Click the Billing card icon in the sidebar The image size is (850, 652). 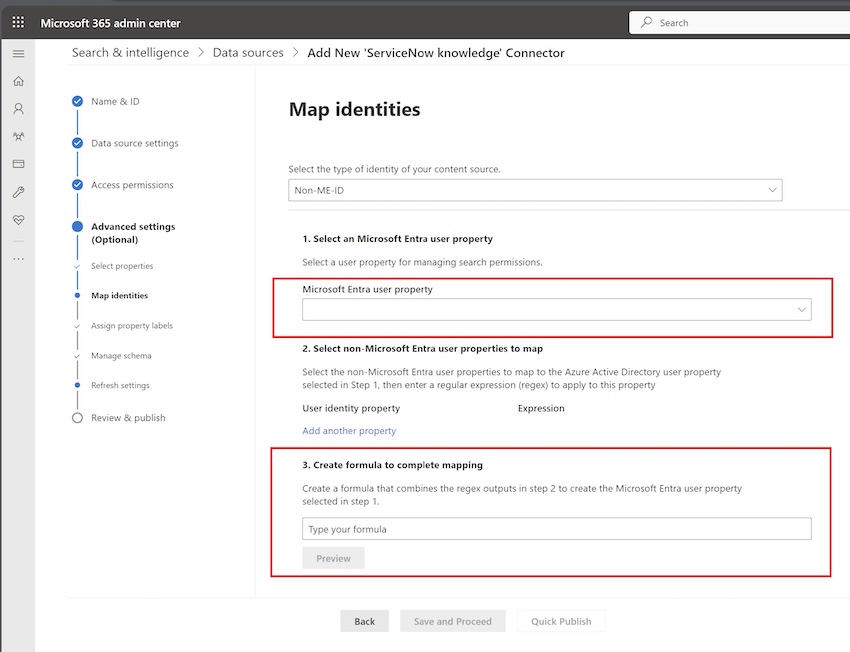point(17,163)
